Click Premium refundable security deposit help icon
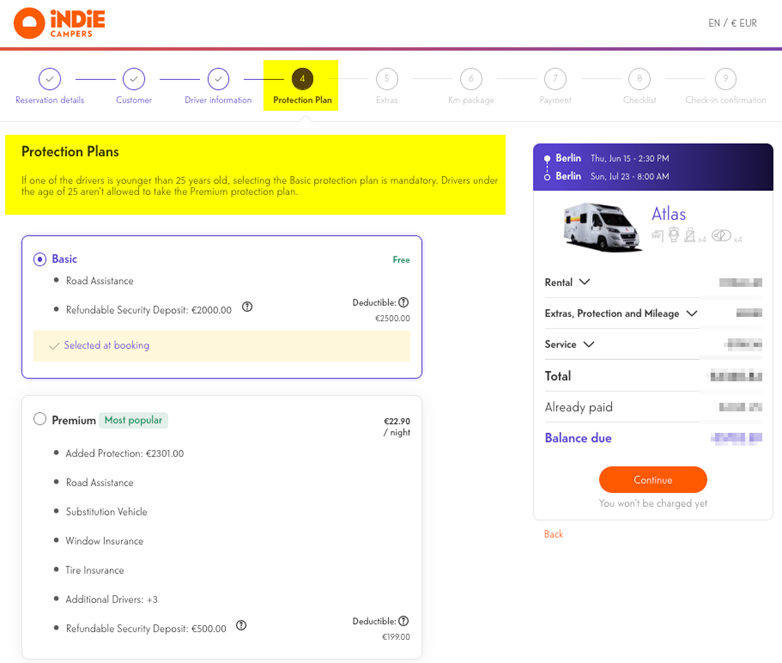Image resolution: width=782 pixels, height=663 pixels. pyautogui.click(x=241, y=626)
